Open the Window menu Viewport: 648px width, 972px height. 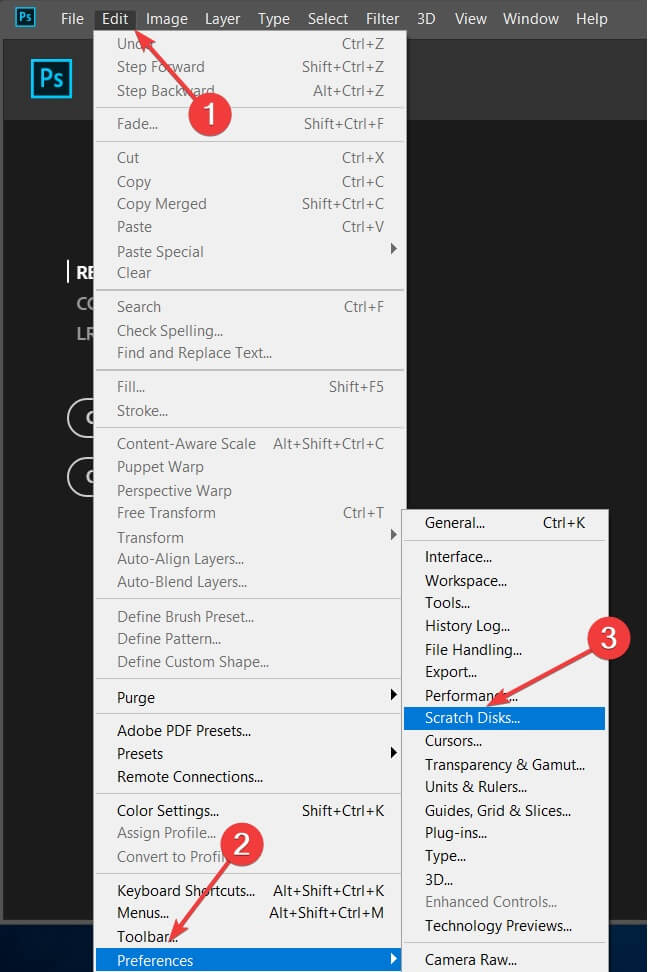click(531, 19)
